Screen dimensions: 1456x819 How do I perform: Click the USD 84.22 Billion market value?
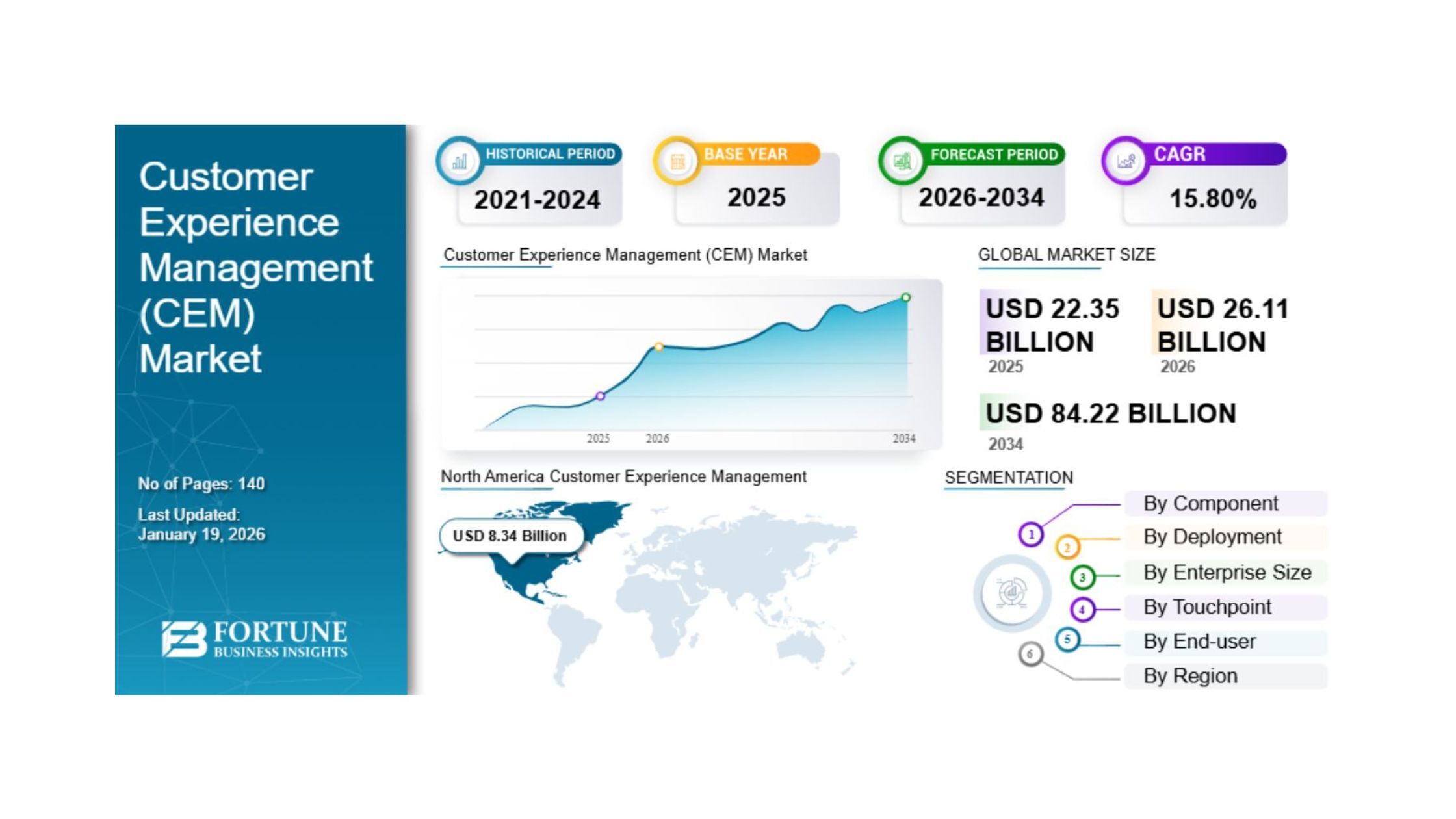pos(1110,414)
